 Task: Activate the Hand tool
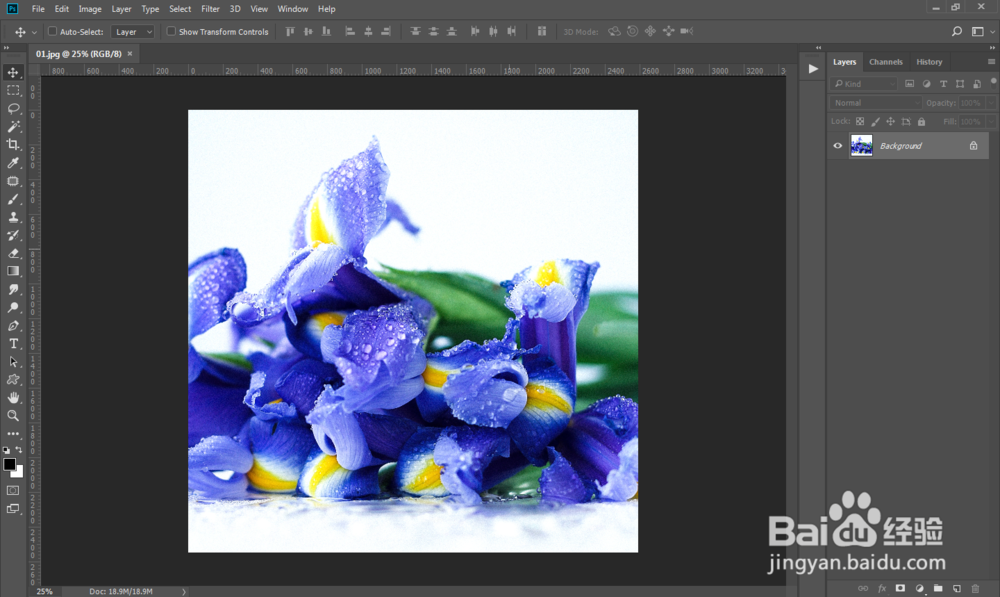pyautogui.click(x=14, y=397)
